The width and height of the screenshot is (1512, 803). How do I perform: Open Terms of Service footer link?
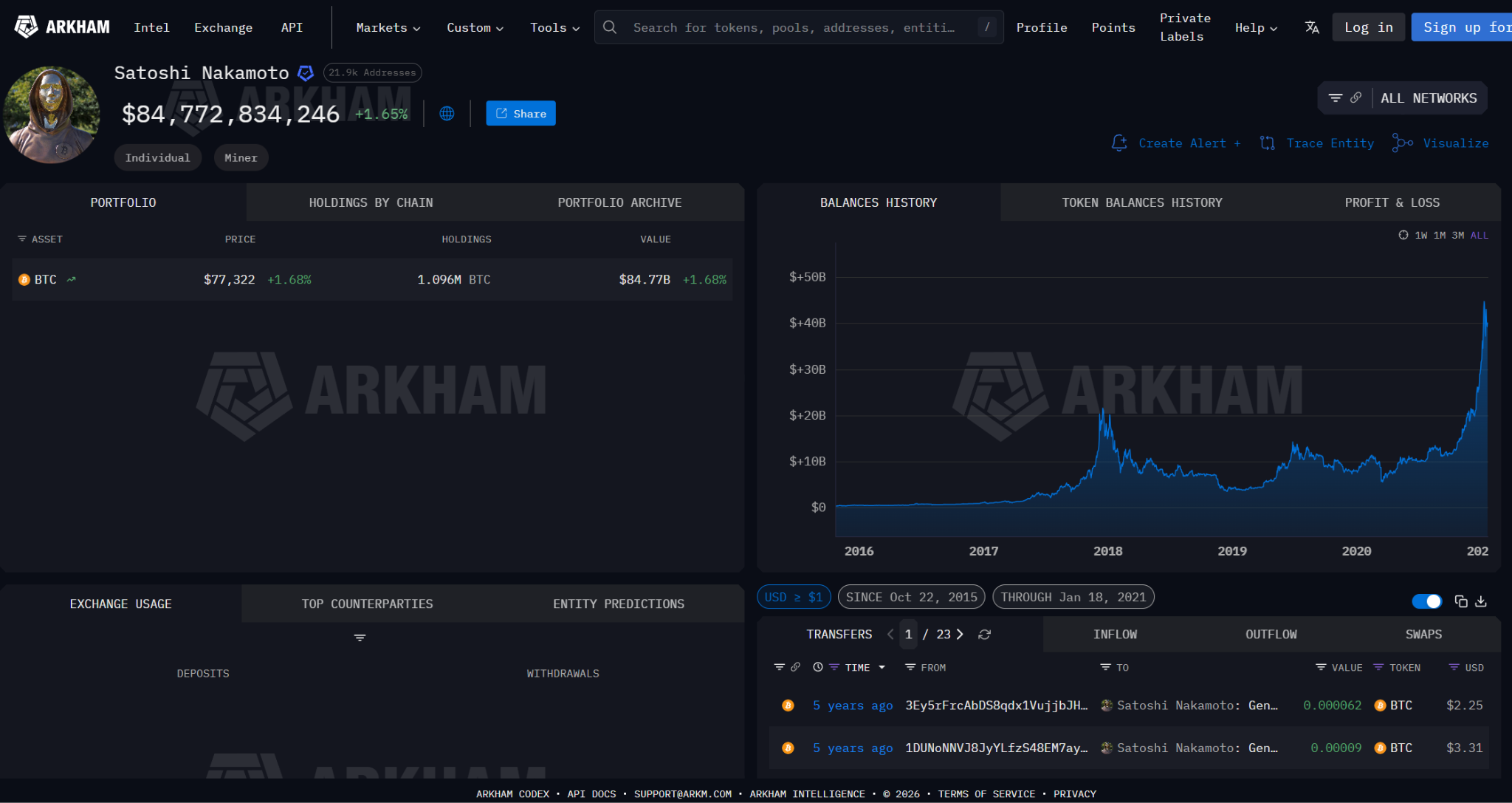tap(986, 794)
